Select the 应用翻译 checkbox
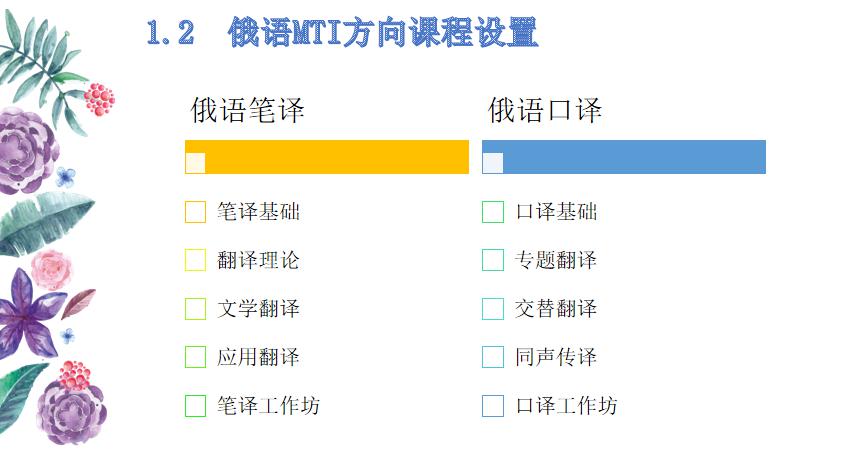This screenshot has width=841, height=471. coord(195,357)
